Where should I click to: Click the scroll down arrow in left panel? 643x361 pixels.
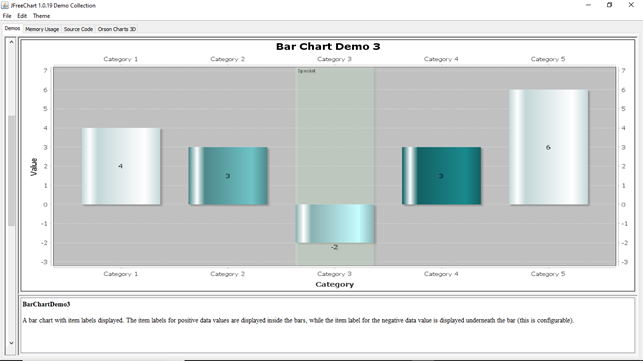[x=11, y=343]
